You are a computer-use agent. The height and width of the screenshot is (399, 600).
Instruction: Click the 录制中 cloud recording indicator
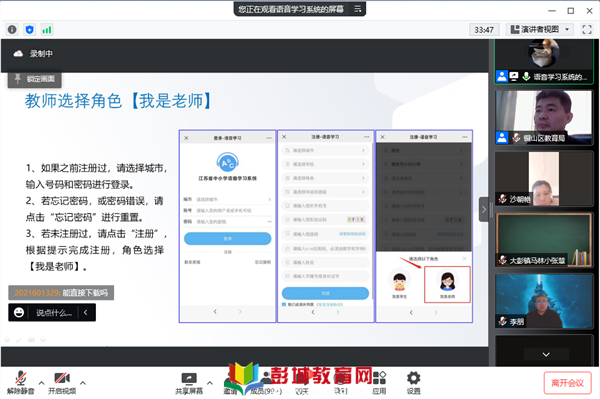pyautogui.click(x=33, y=54)
